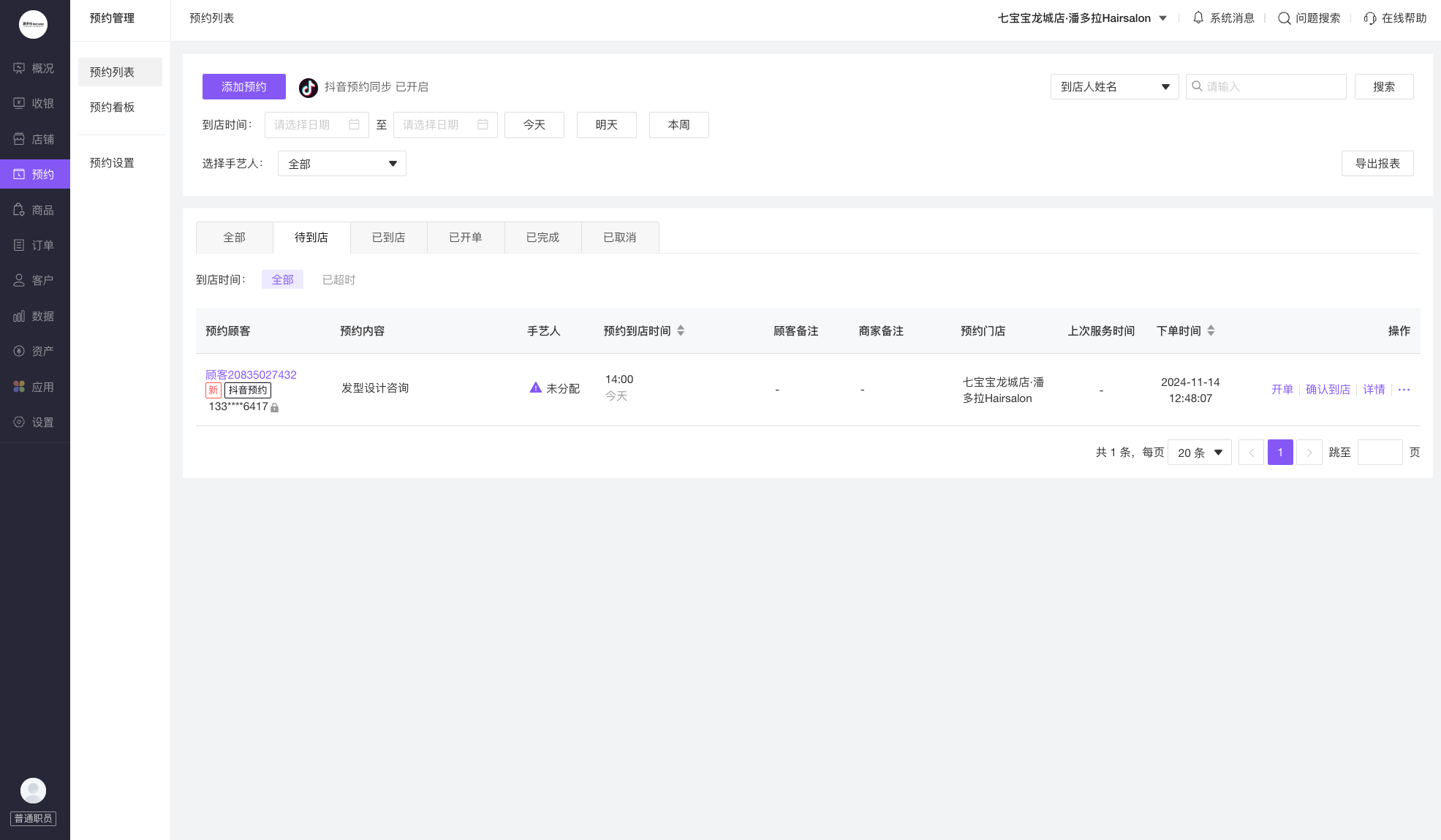Screen dimensions: 1441x840
Task: Open the start date picker field
Action: tap(317, 125)
